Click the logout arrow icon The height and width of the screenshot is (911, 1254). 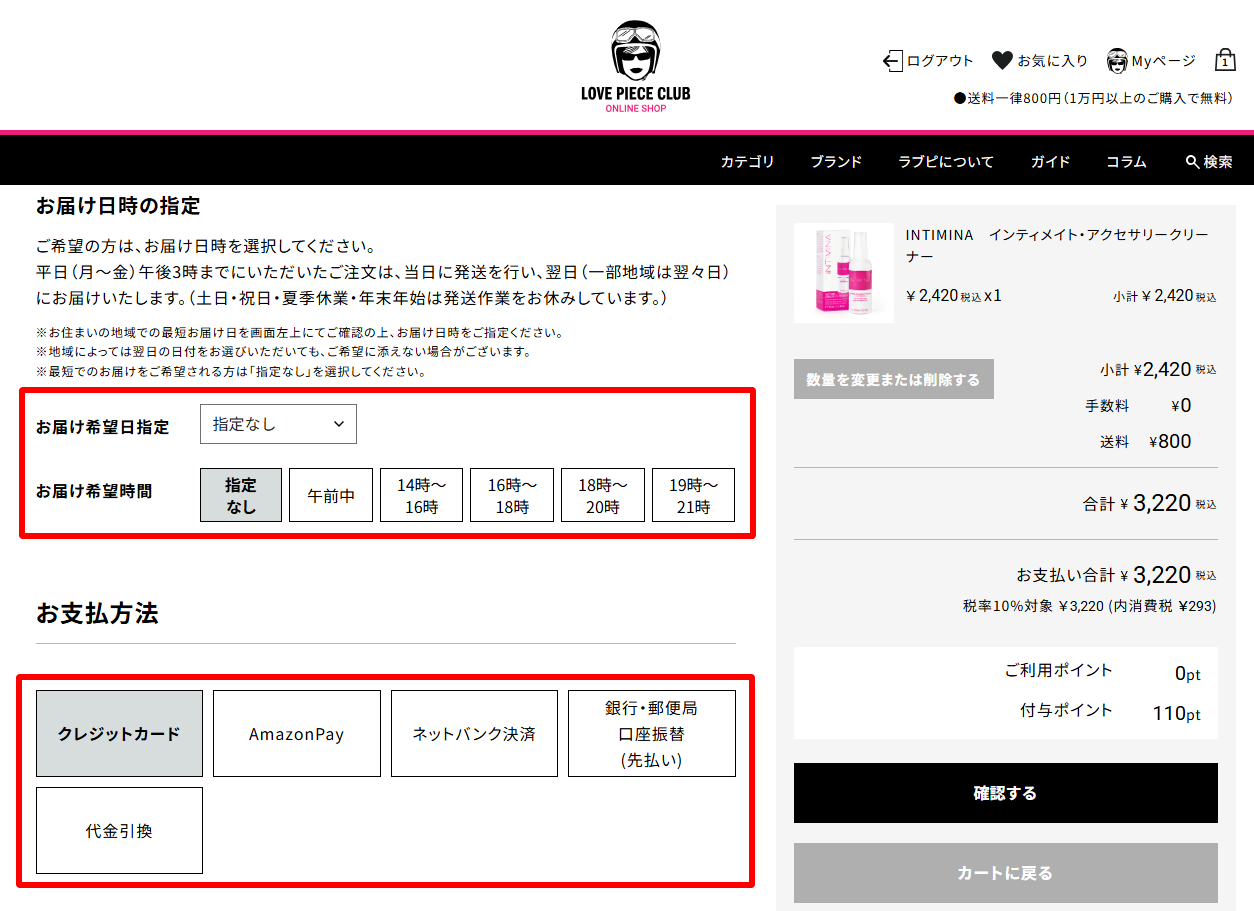pyautogui.click(x=892, y=61)
